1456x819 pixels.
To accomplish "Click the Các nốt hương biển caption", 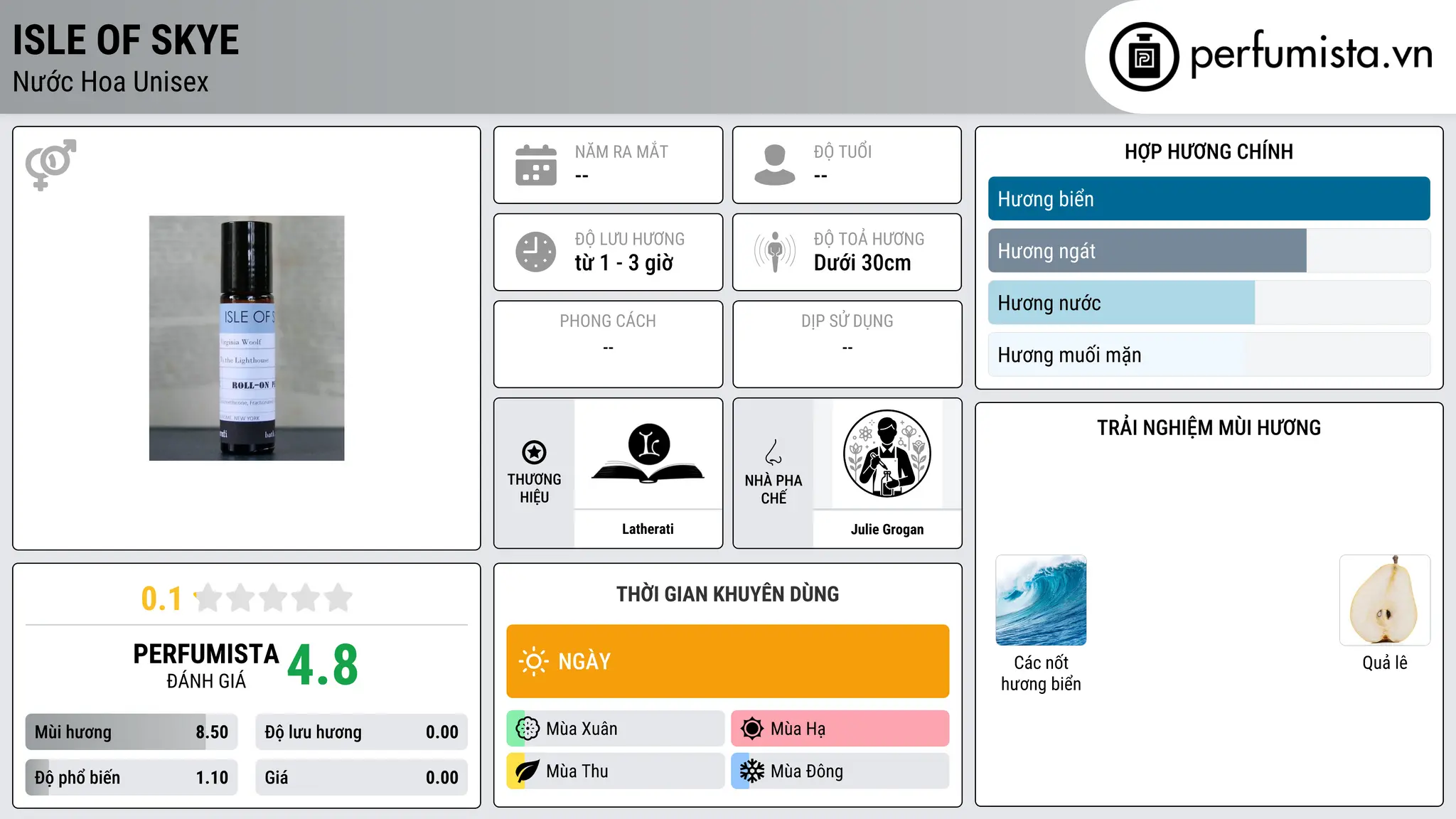I will 1041,673.
